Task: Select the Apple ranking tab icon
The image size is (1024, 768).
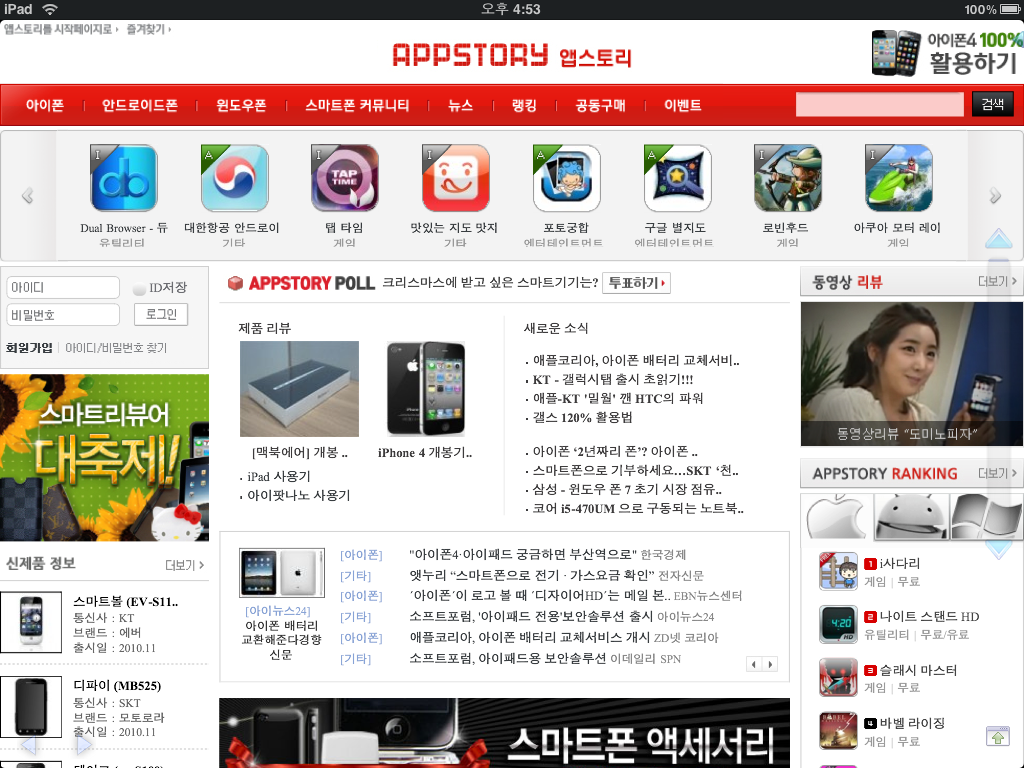Action: pos(837,517)
